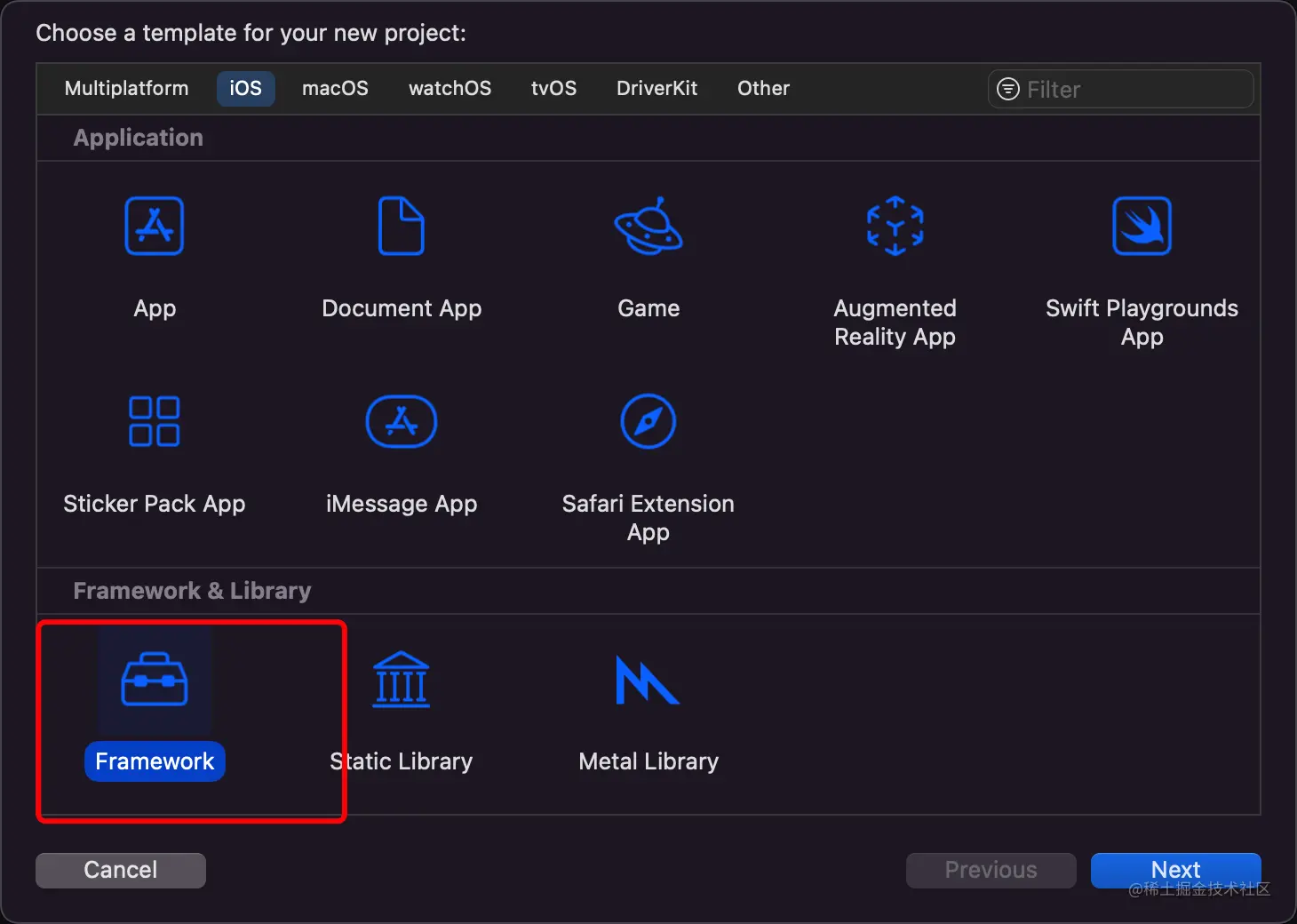
Task: Open the DriverKit tab
Action: coord(657,88)
